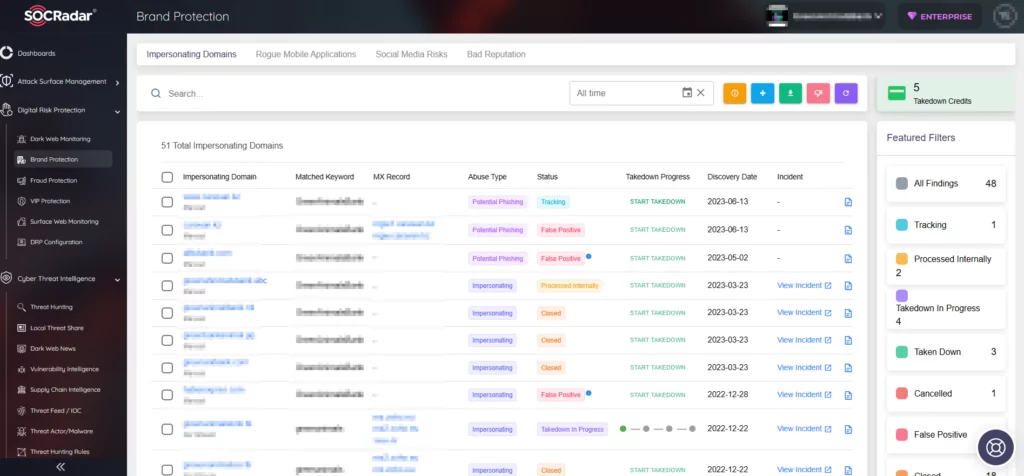Click the Dashboards sidebar icon
Image resolution: width=1024 pixels, height=476 pixels.
click(7, 53)
